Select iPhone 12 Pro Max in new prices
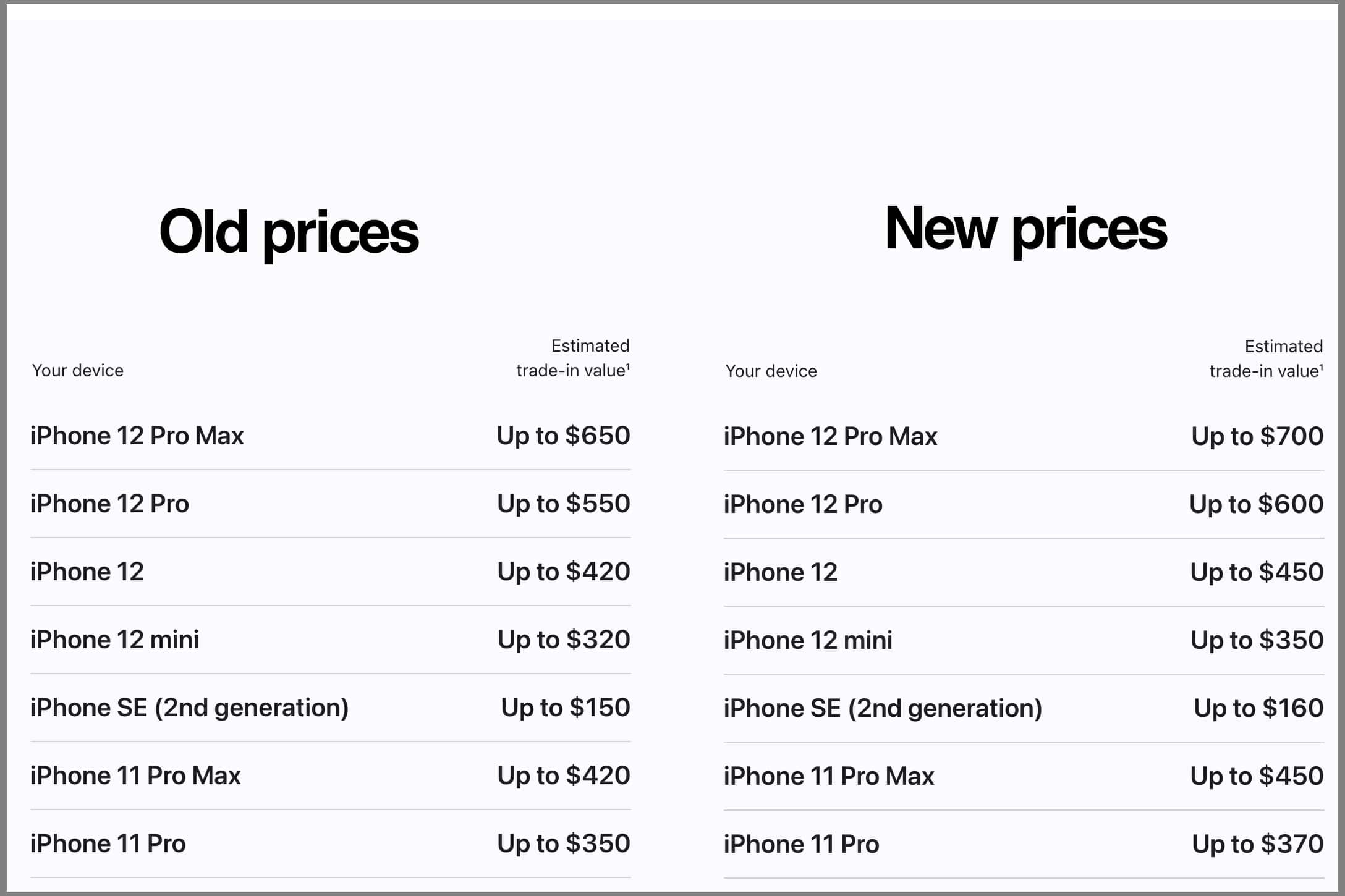Screen dimensions: 1345x896 tap(830, 436)
